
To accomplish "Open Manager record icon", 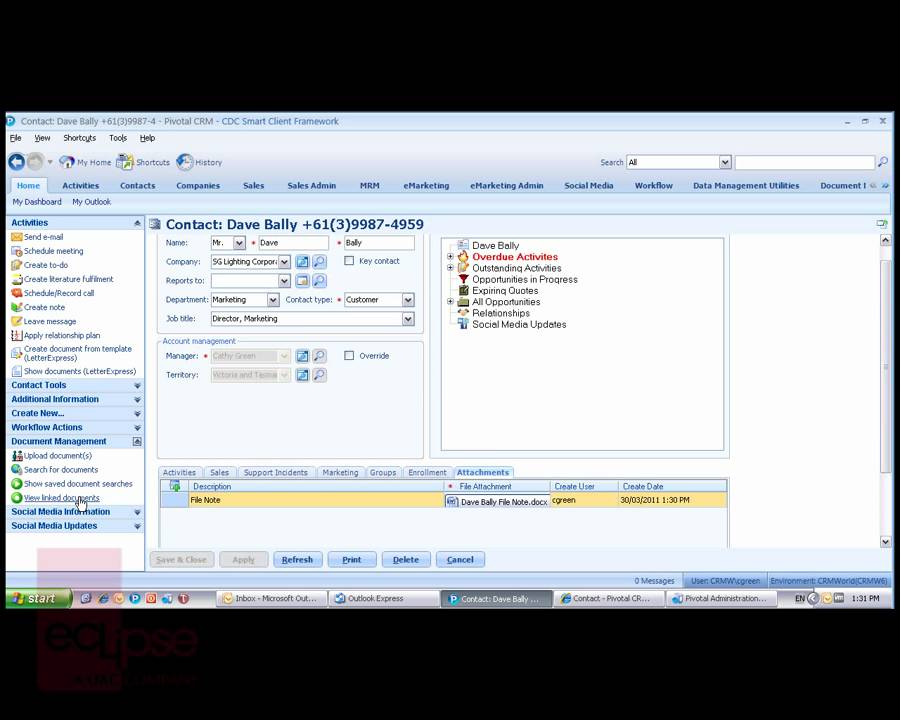I will click(x=302, y=356).
